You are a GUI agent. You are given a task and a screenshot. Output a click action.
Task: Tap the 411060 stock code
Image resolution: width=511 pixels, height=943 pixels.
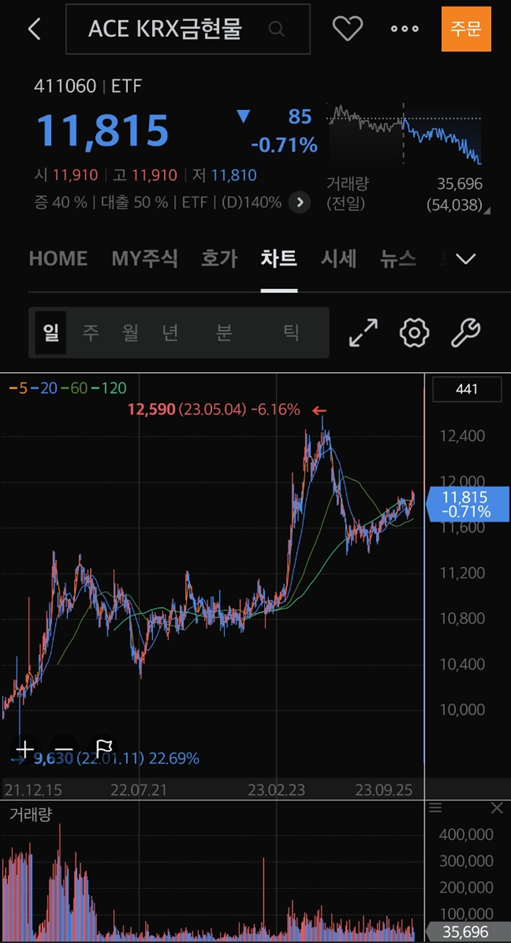pos(65,87)
